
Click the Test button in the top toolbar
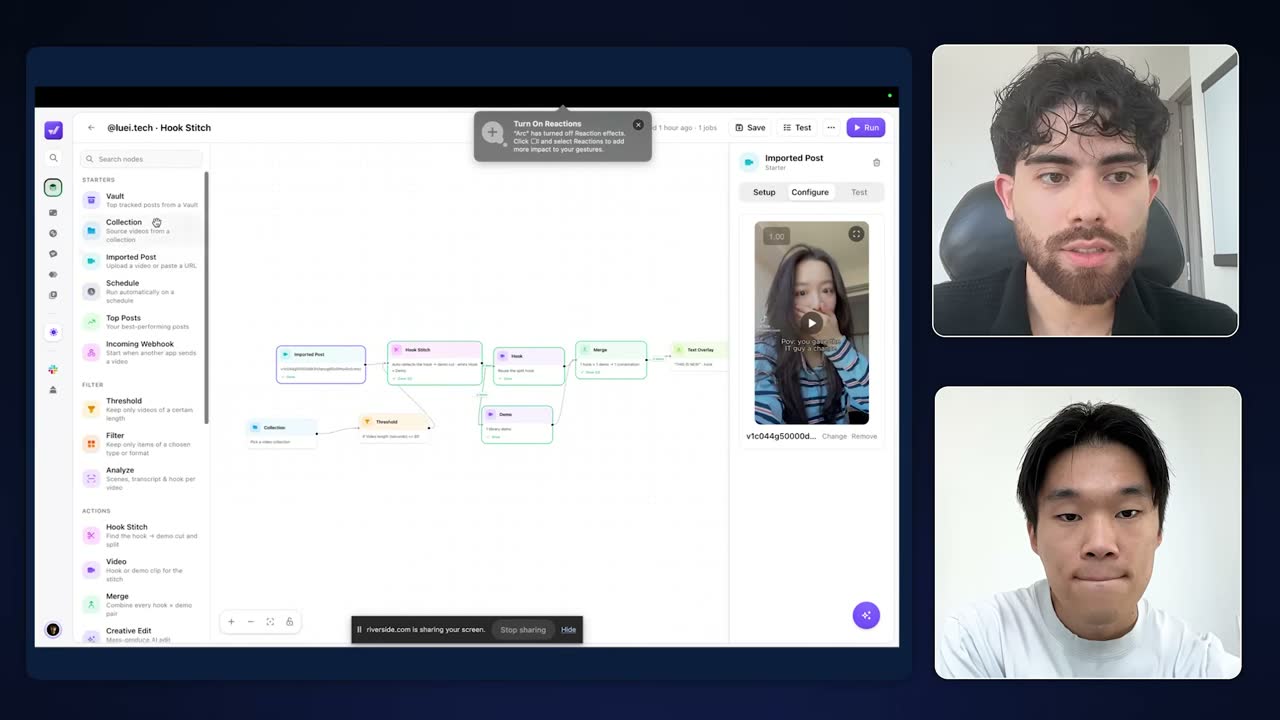(797, 128)
